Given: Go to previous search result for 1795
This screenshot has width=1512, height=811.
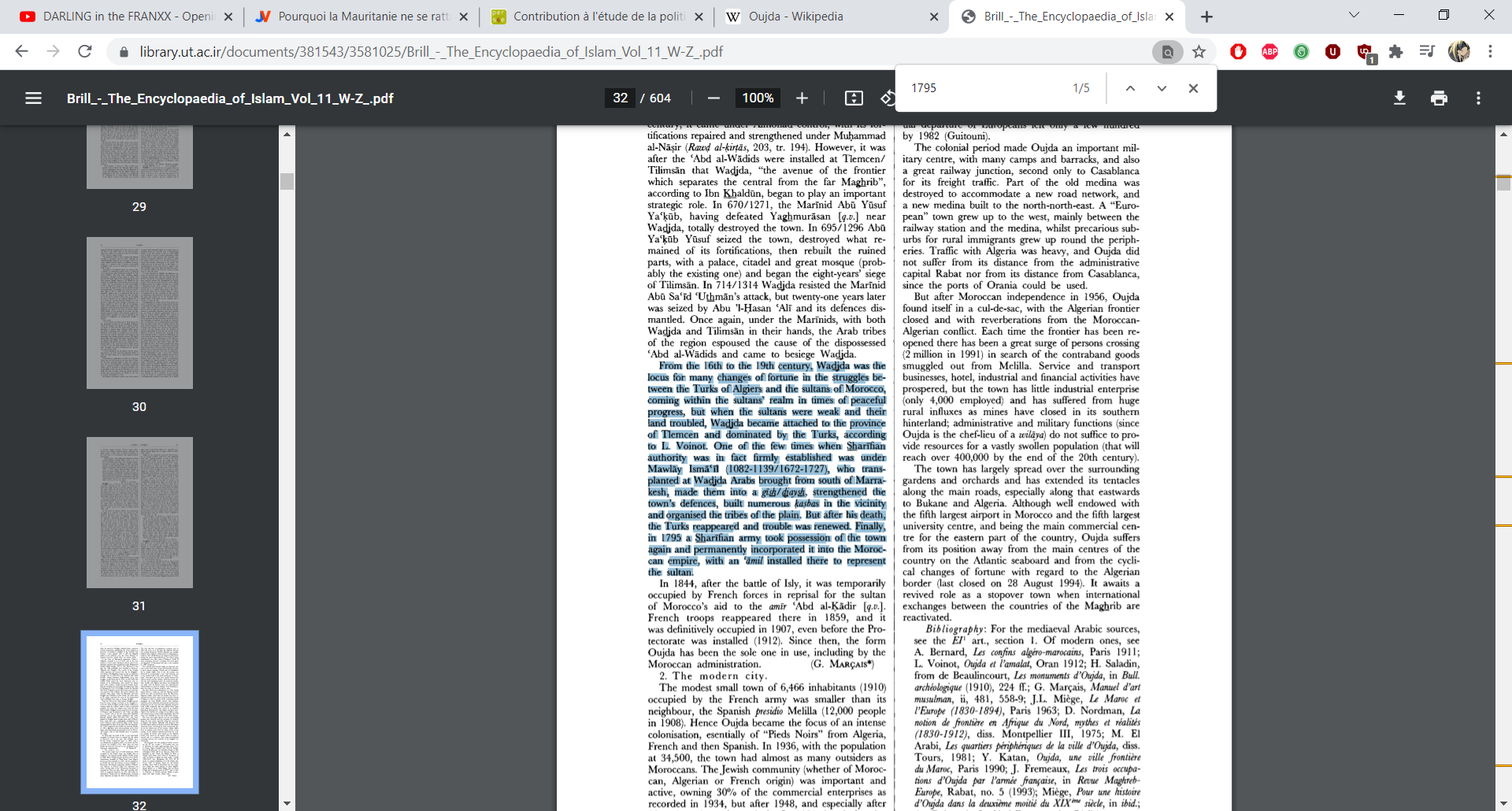Looking at the screenshot, I should (1130, 88).
